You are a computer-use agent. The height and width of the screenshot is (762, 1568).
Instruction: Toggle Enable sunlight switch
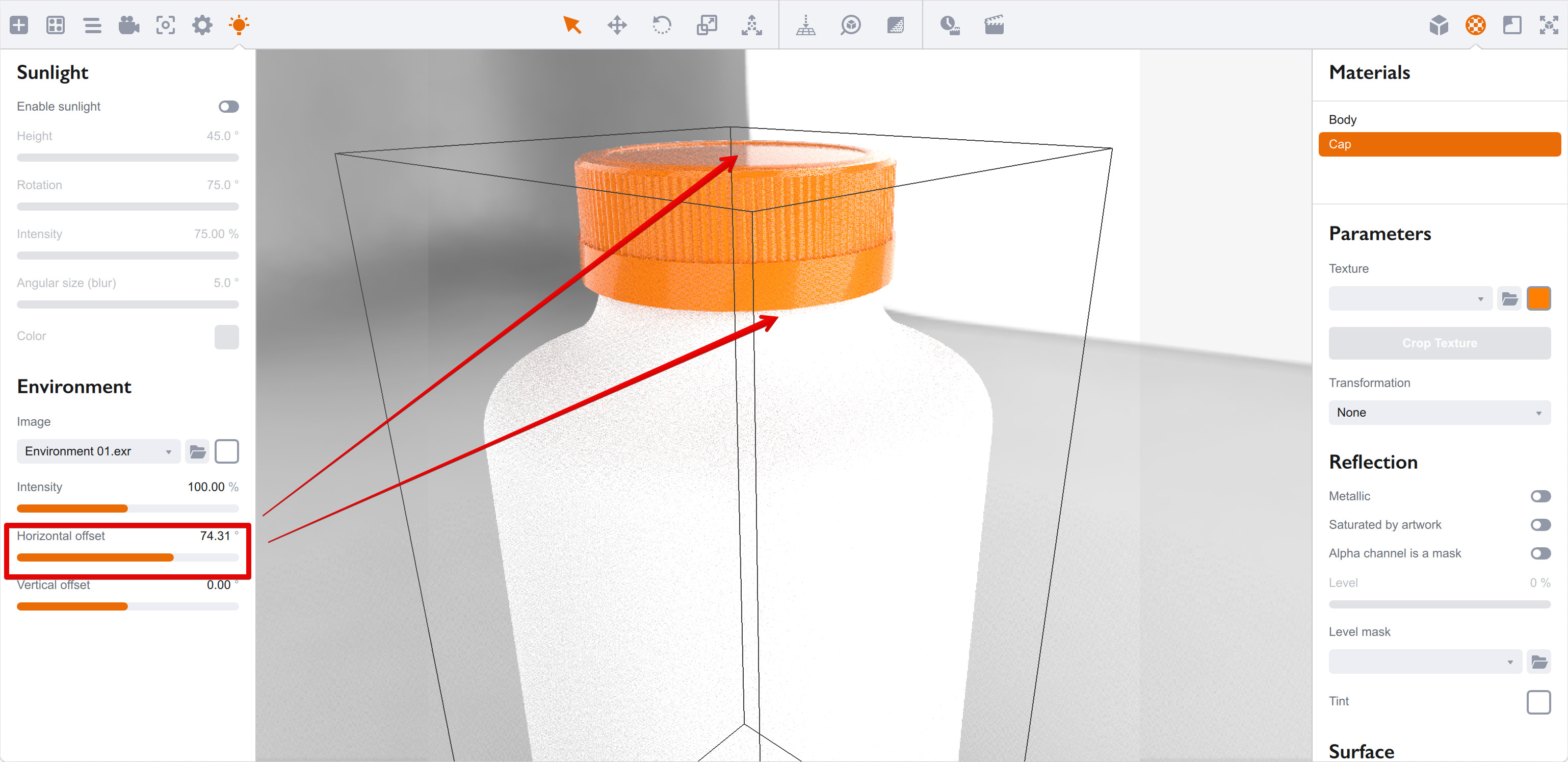pyautogui.click(x=228, y=107)
